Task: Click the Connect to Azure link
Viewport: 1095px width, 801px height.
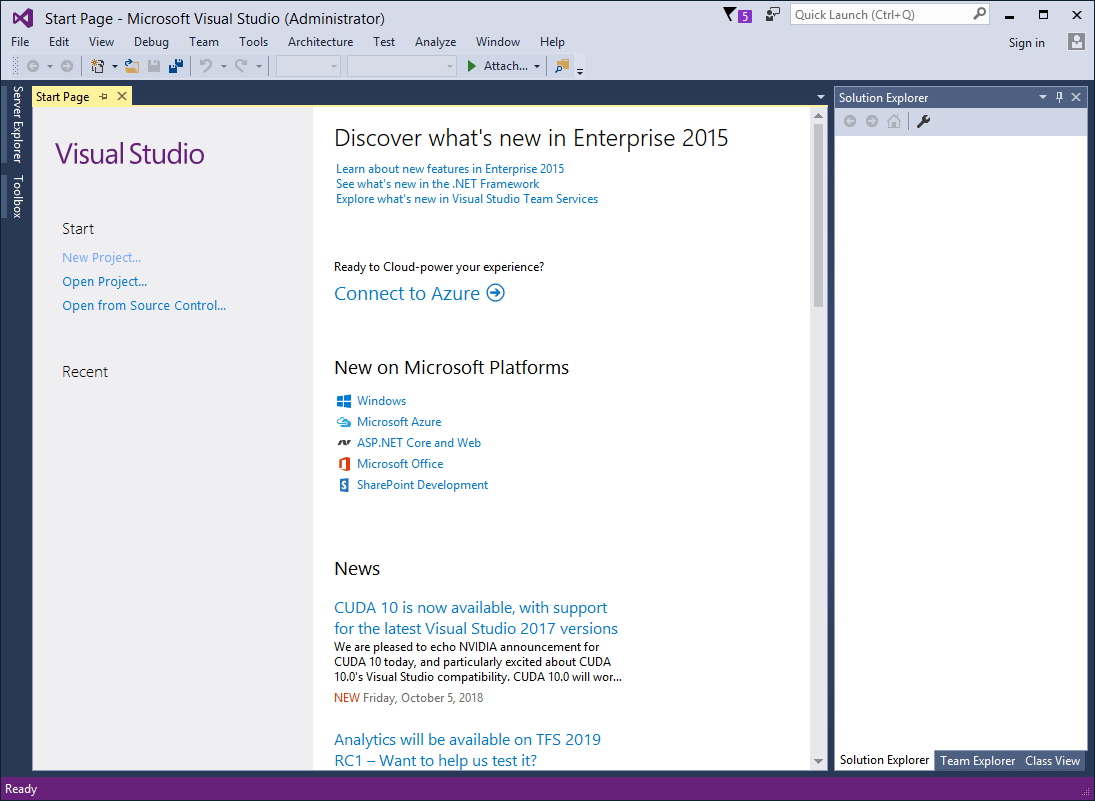Action: (407, 293)
